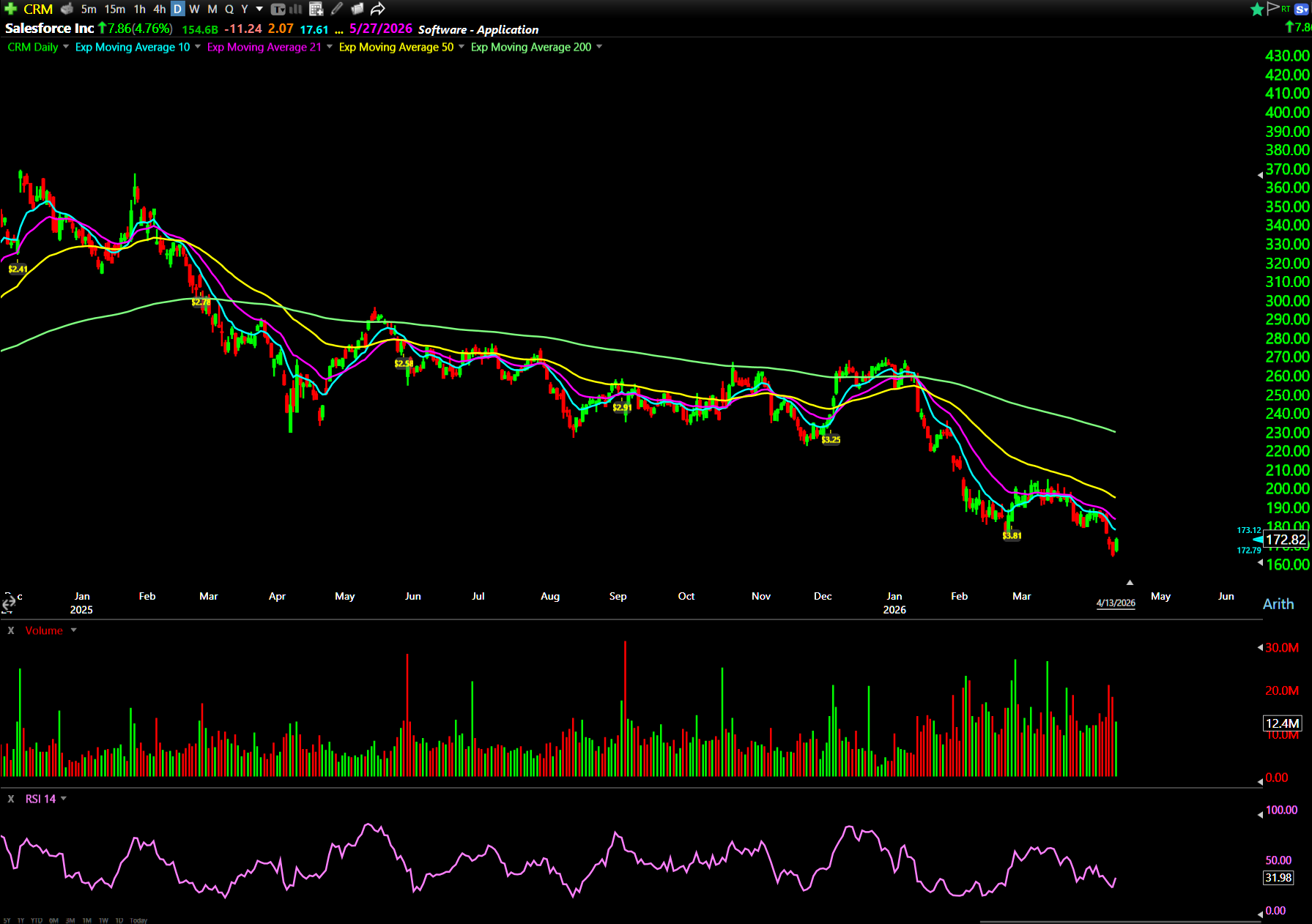Expand the Exp Moving Average 10 dropdown

coord(198,47)
